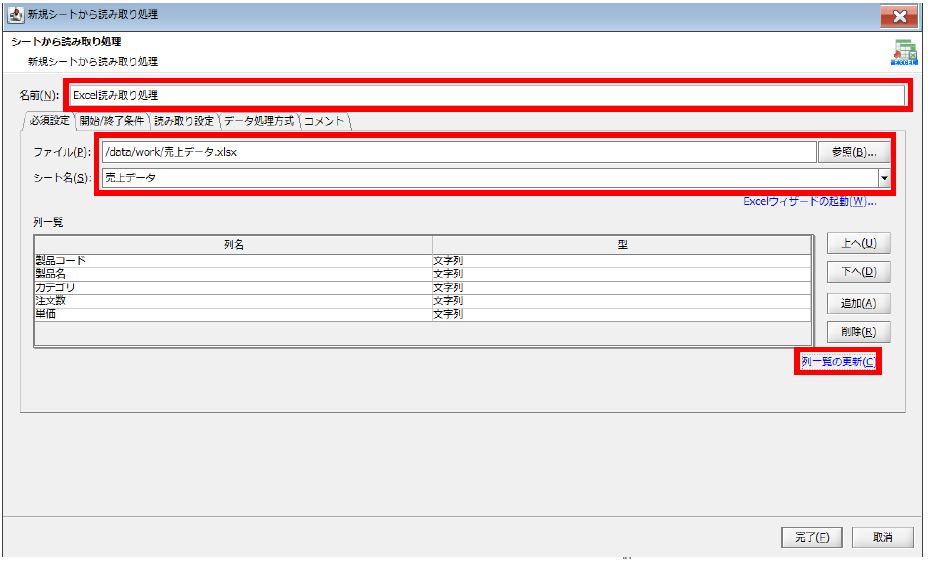Open the 読み取り設定 tab
The height and width of the screenshot is (562, 928).
pyautogui.click(x=184, y=121)
